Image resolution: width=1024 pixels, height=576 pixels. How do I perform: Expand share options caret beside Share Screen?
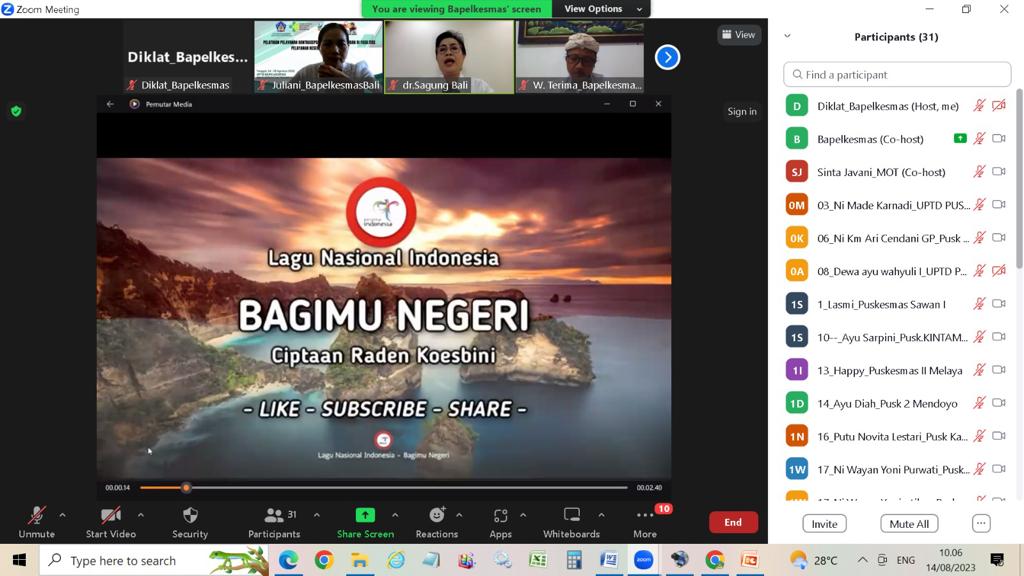[395, 515]
